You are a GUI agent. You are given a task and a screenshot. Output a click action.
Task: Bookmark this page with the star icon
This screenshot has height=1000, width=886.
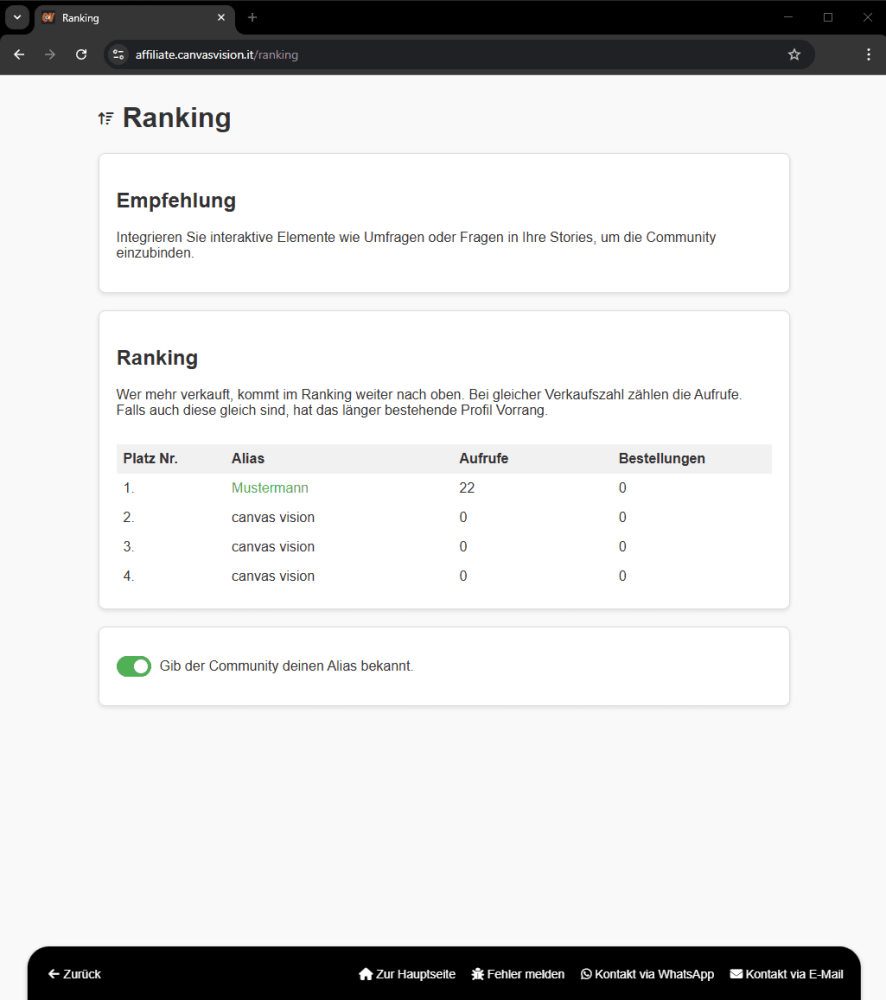(x=794, y=55)
